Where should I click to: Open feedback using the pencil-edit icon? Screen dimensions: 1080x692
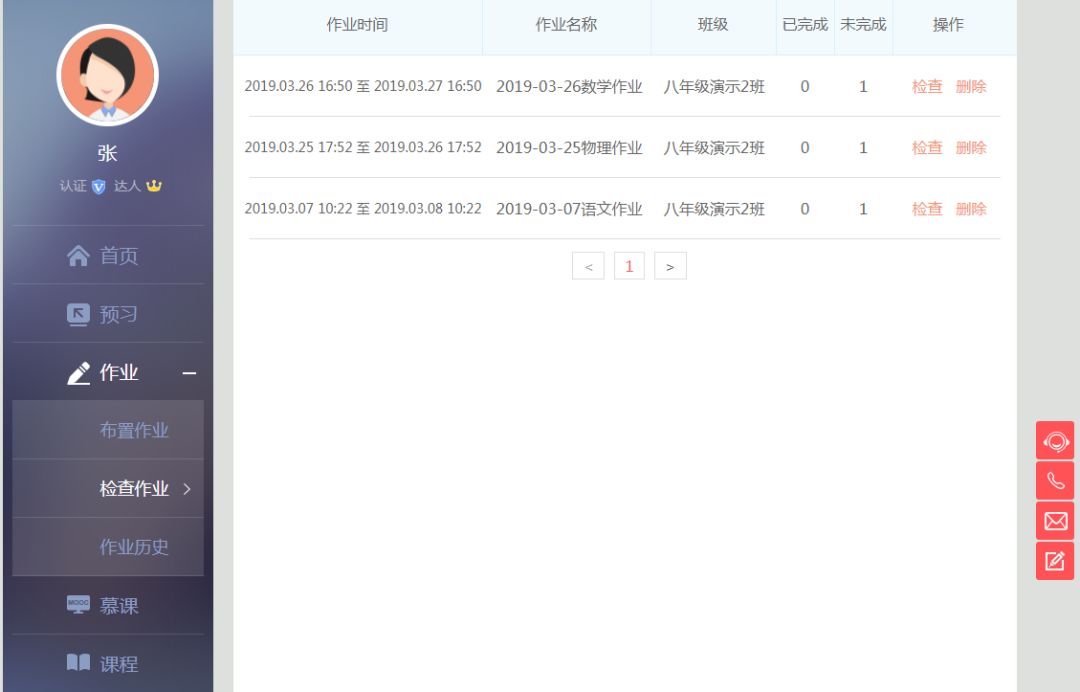click(x=1055, y=560)
